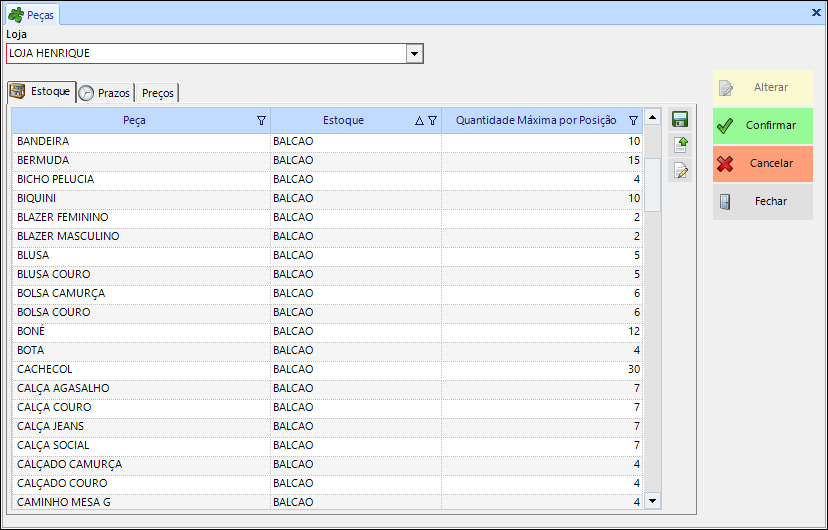Click the Fechar button
The width and height of the screenshot is (828, 530).
coord(763,202)
